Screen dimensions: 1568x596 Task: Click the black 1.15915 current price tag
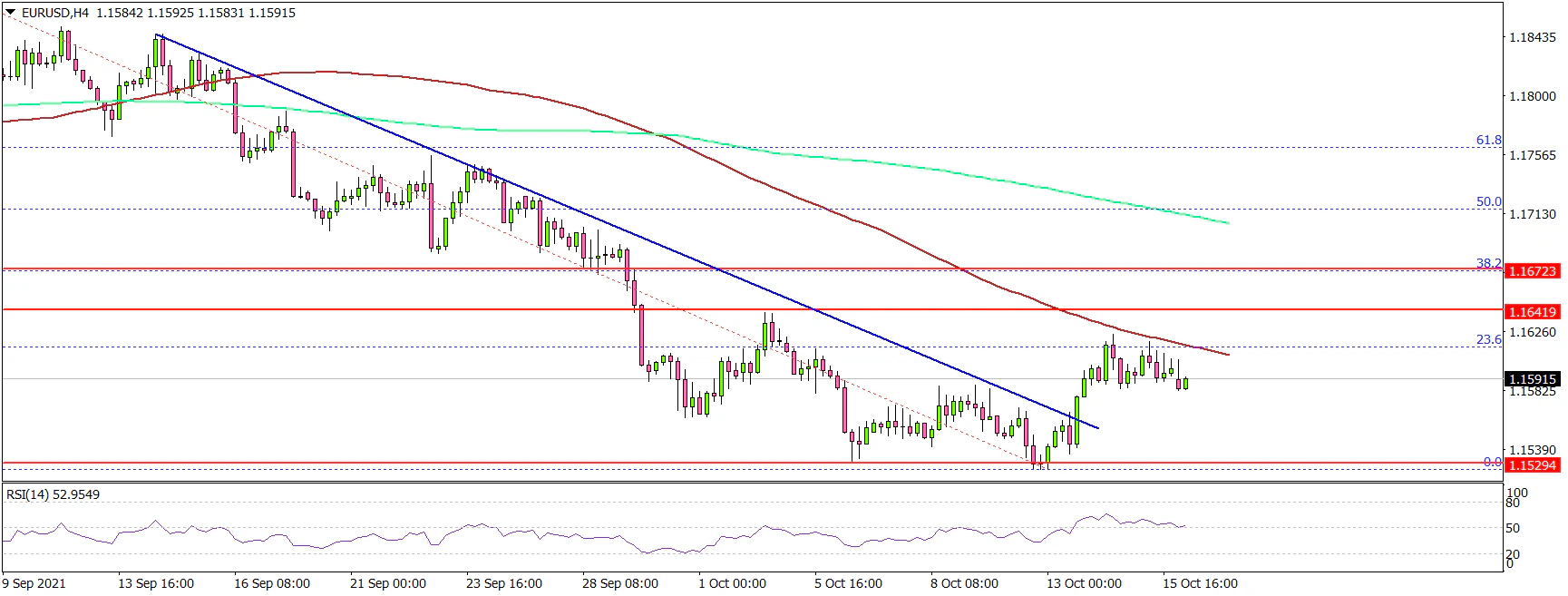click(1532, 379)
